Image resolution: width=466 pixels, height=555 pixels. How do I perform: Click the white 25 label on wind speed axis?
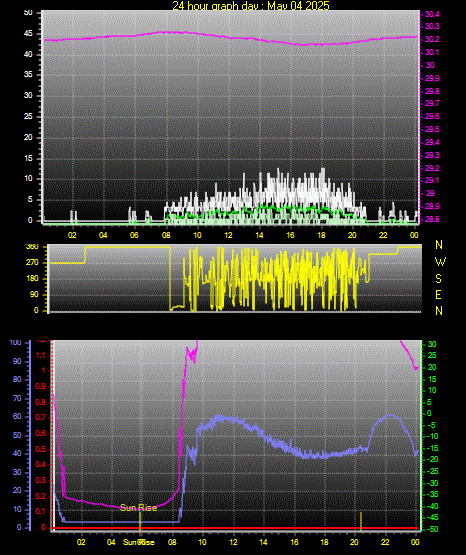click(28, 116)
